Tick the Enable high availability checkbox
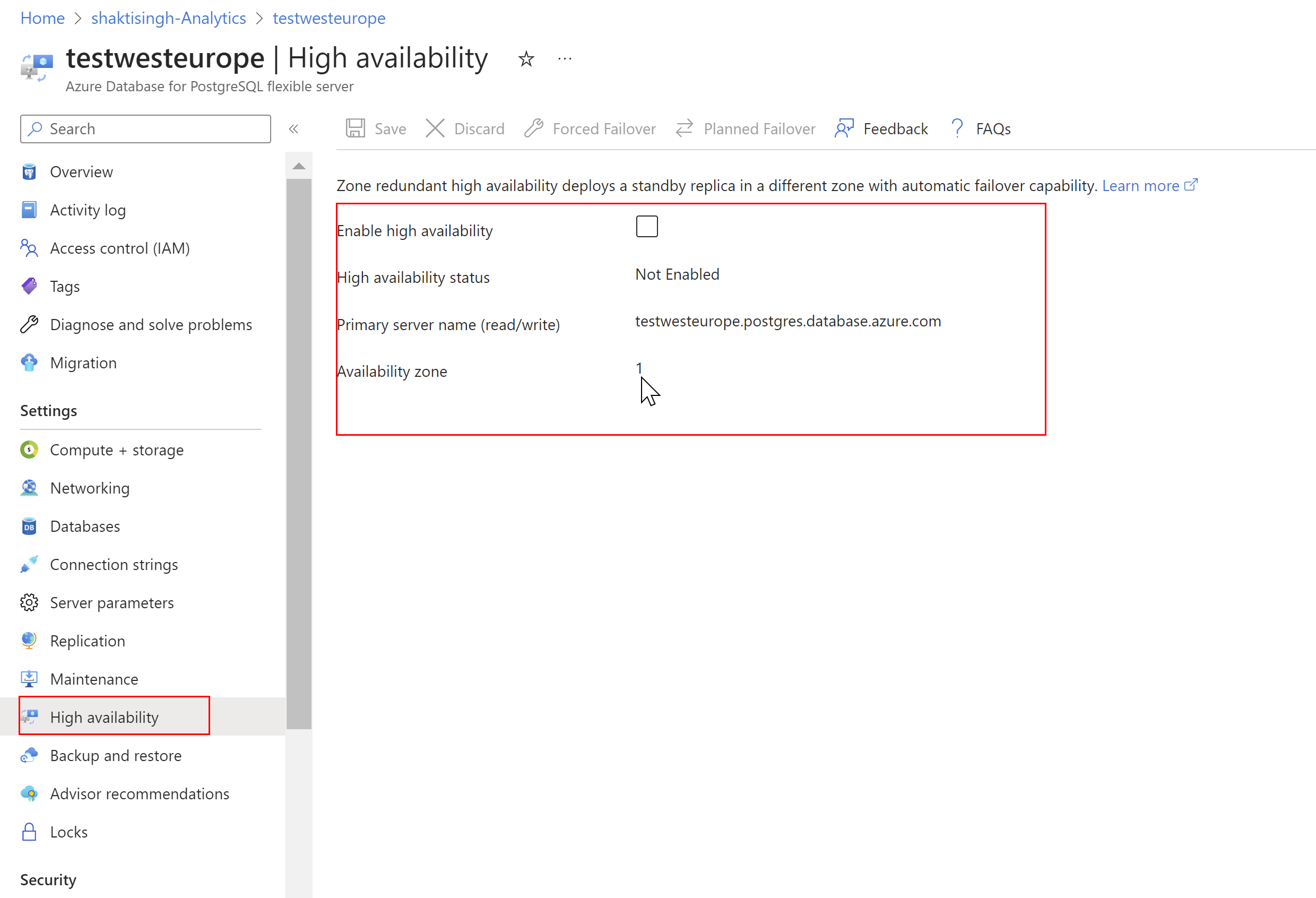The width and height of the screenshot is (1316, 898). [x=647, y=227]
